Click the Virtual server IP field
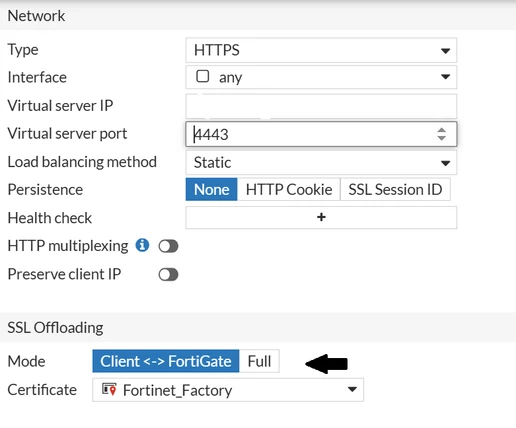This screenshot has height=428, width=516. click(x=321, y=106)
